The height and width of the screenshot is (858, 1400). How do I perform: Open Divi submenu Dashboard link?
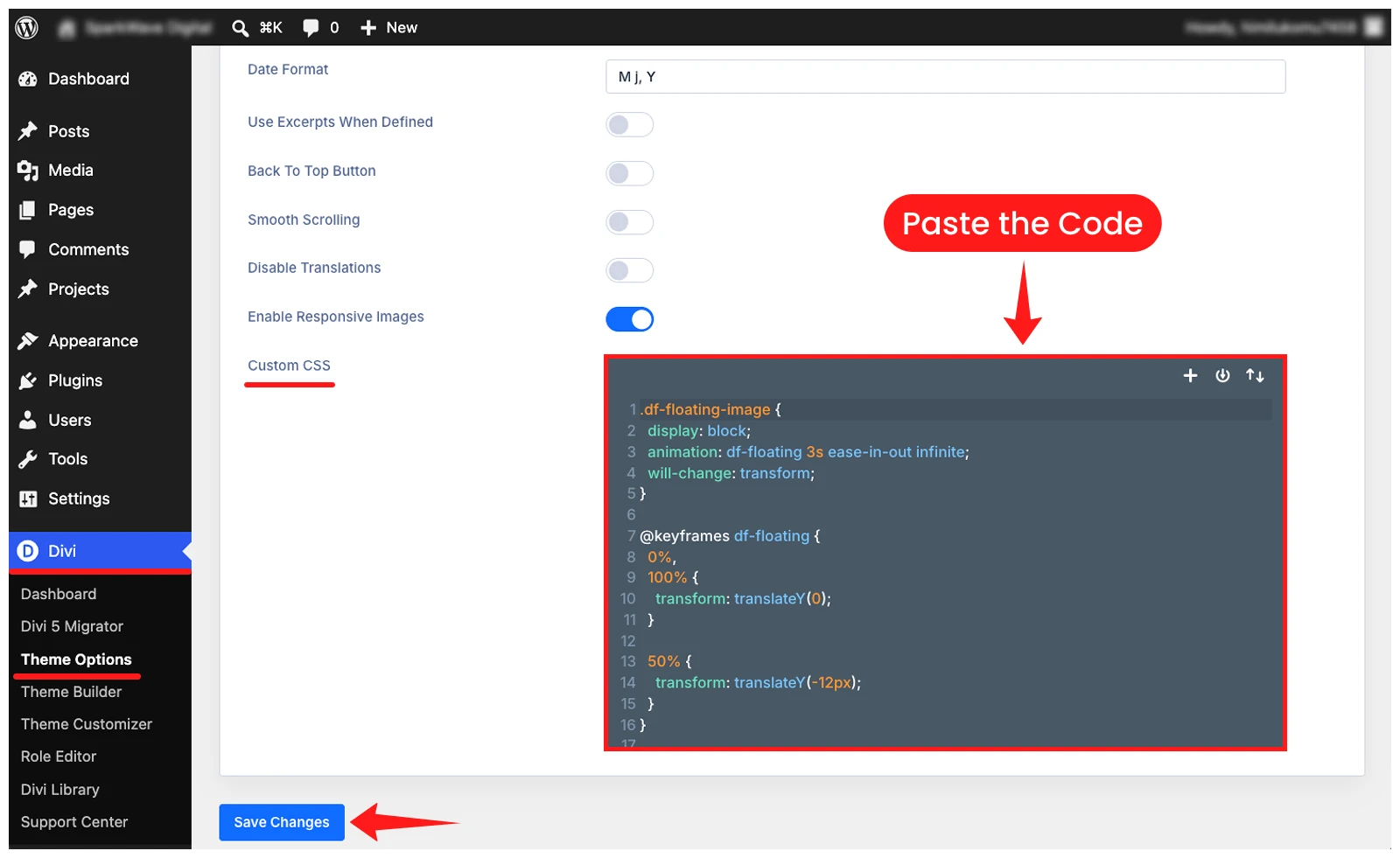tap(59, 594)
